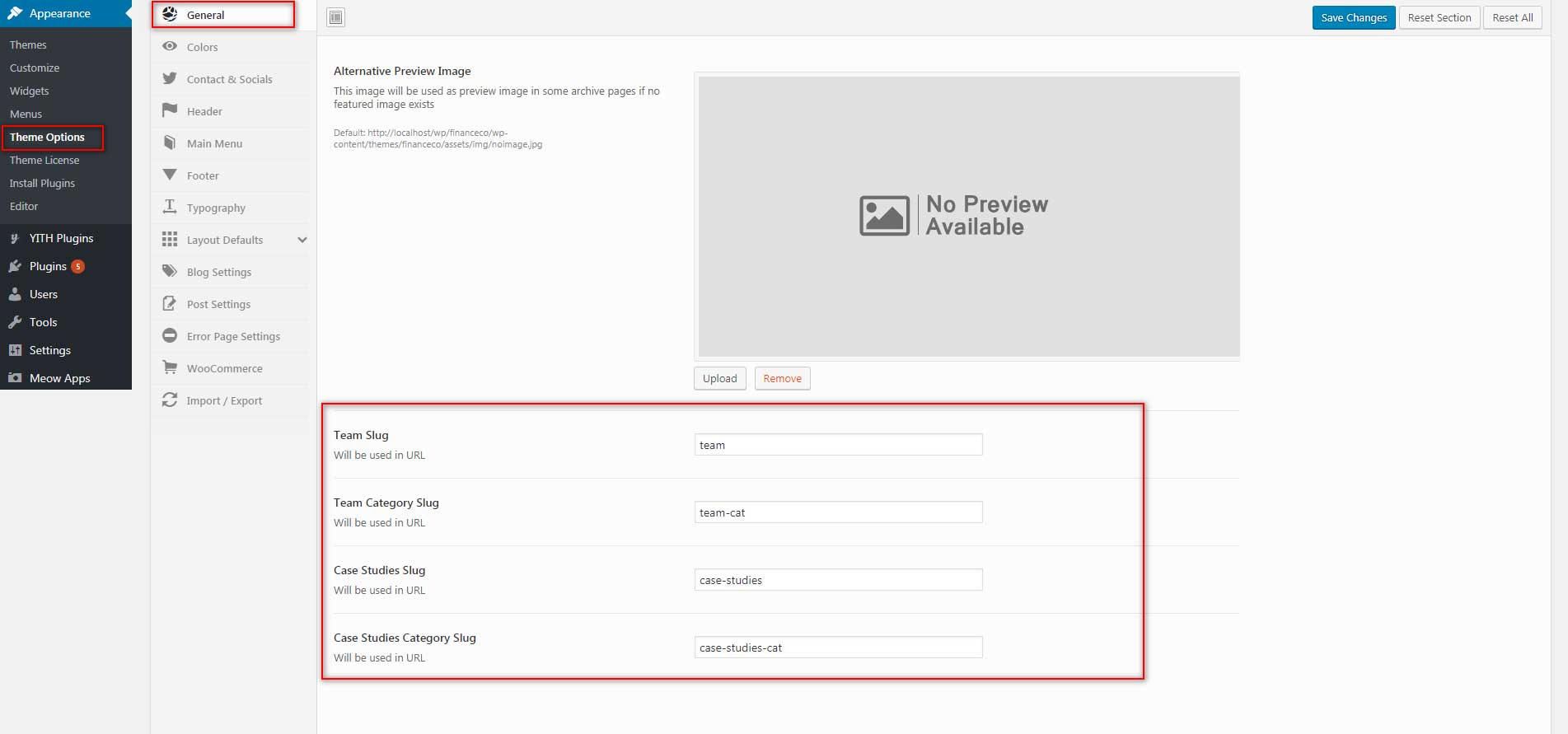Screen dimensions: 1568x734
Task: Click the Tools wrench icon
Action: point(15,322)
